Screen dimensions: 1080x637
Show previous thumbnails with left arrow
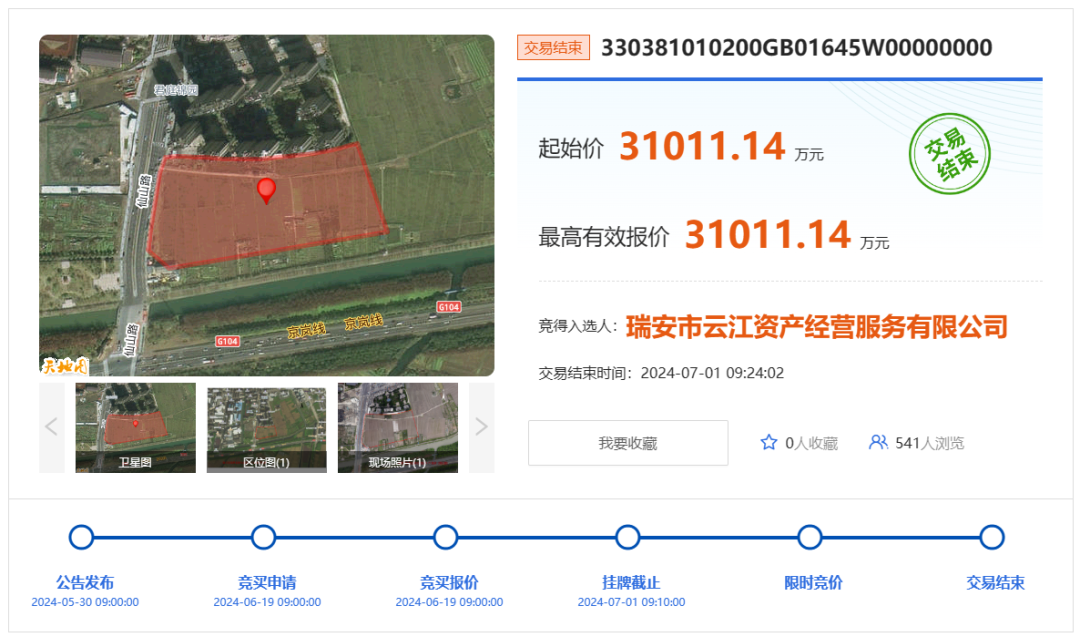51,427
